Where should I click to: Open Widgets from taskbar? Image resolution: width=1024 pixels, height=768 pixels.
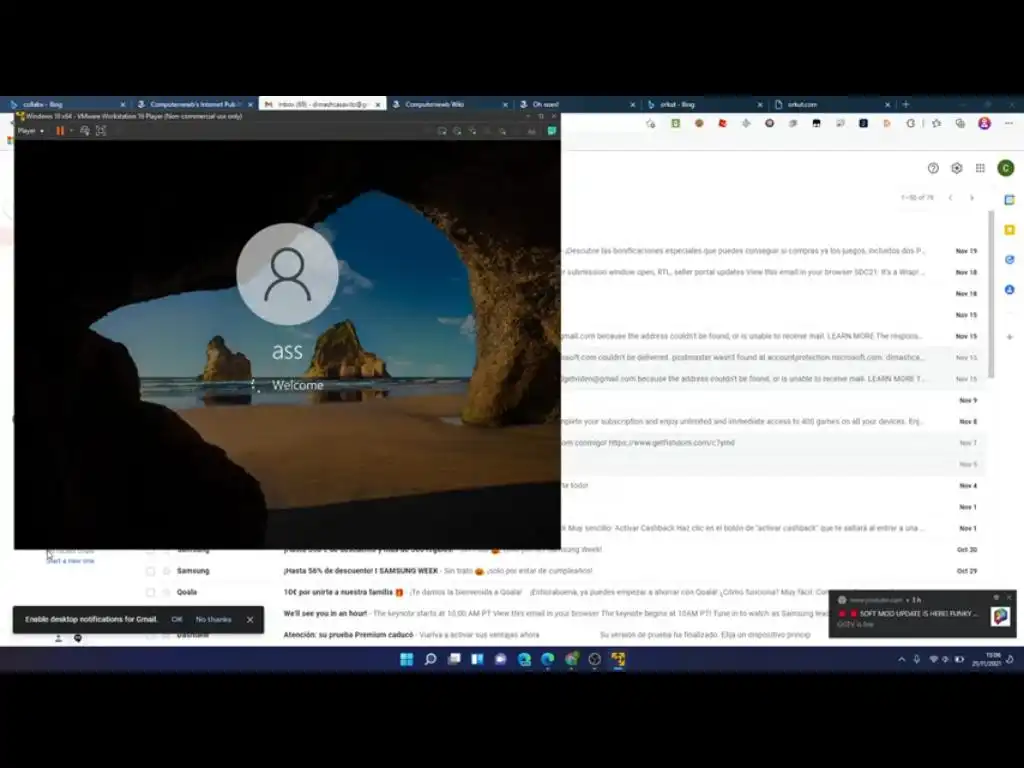477,660
